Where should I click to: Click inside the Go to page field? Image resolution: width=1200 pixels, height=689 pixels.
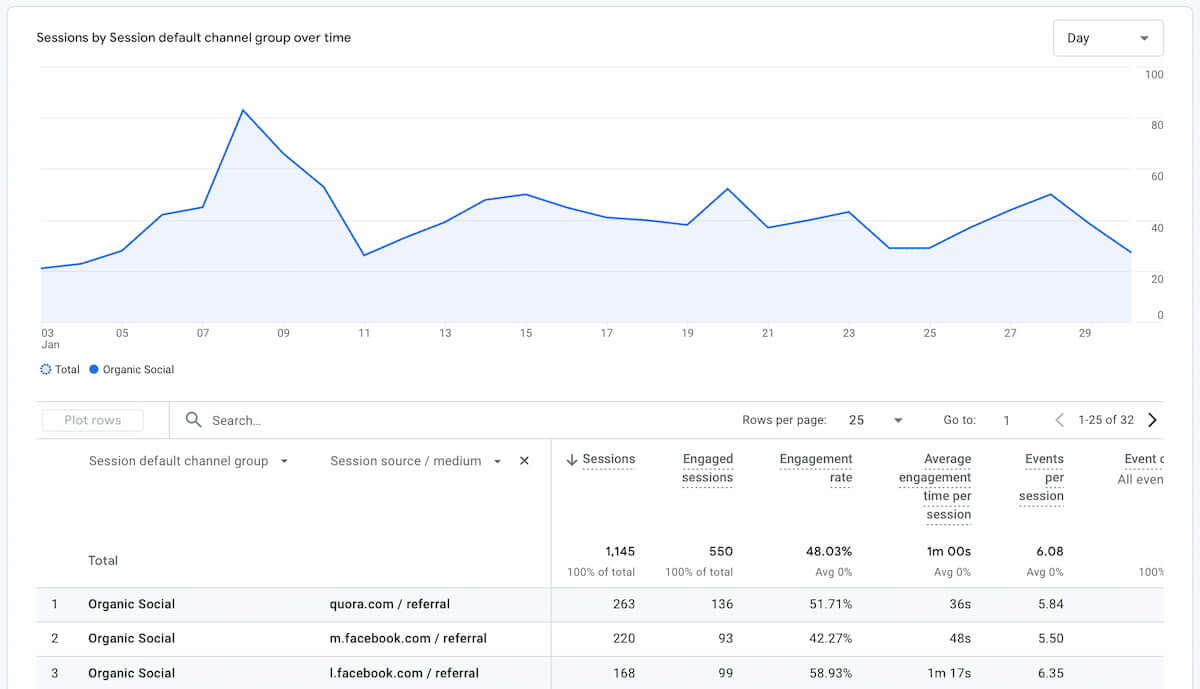point(1006,420)
